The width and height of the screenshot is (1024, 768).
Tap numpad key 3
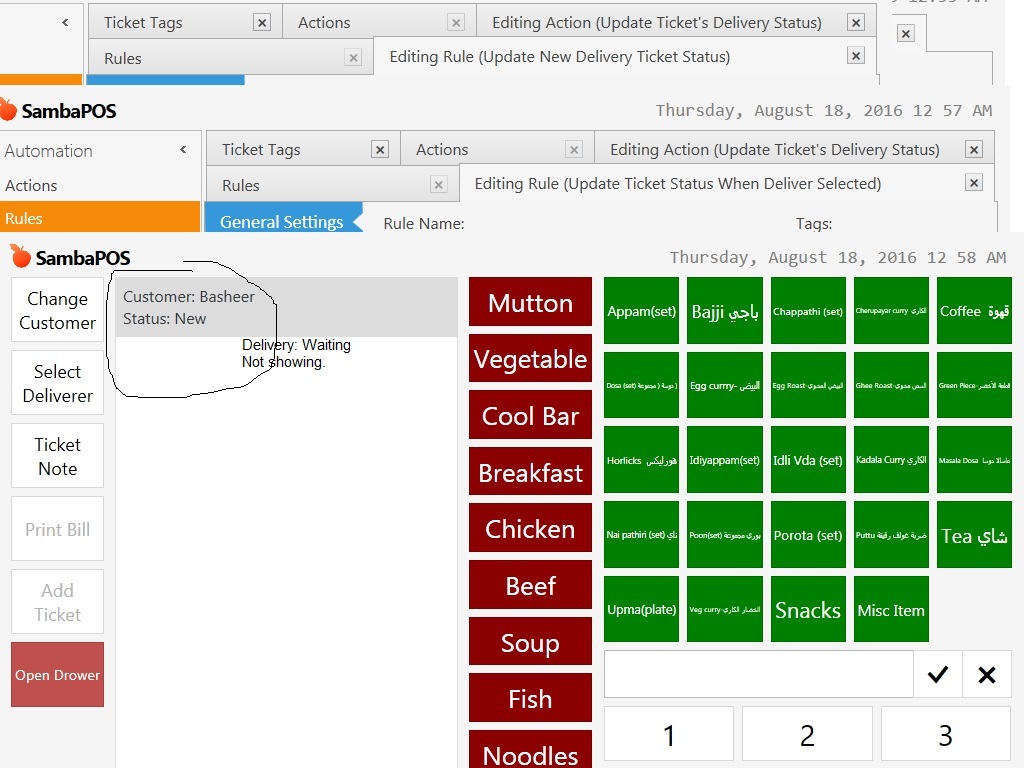coord(946,735)
